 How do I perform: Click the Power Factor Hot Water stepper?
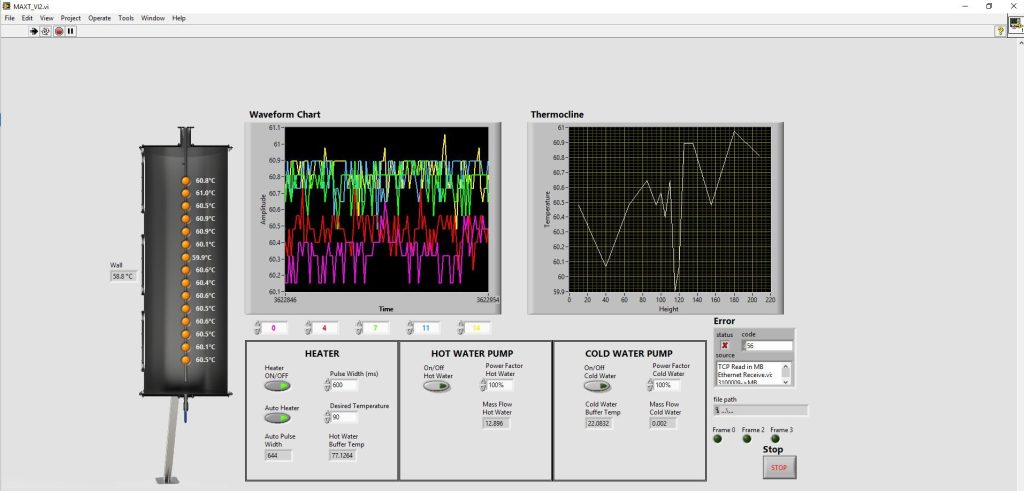[x=484, y=385]
